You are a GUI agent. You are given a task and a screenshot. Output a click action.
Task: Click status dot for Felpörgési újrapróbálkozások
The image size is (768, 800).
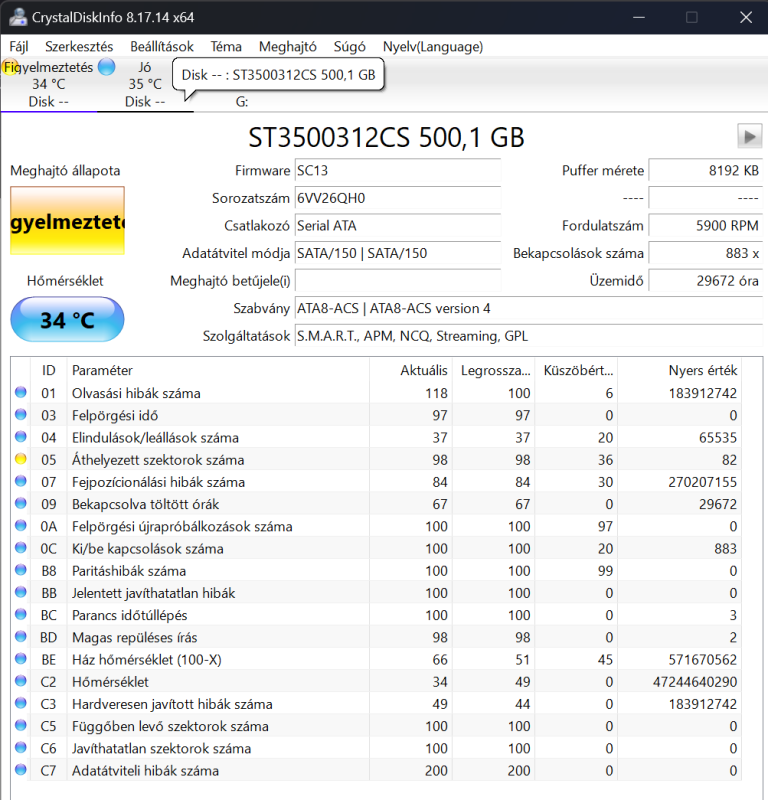click(x=20, y=526)
